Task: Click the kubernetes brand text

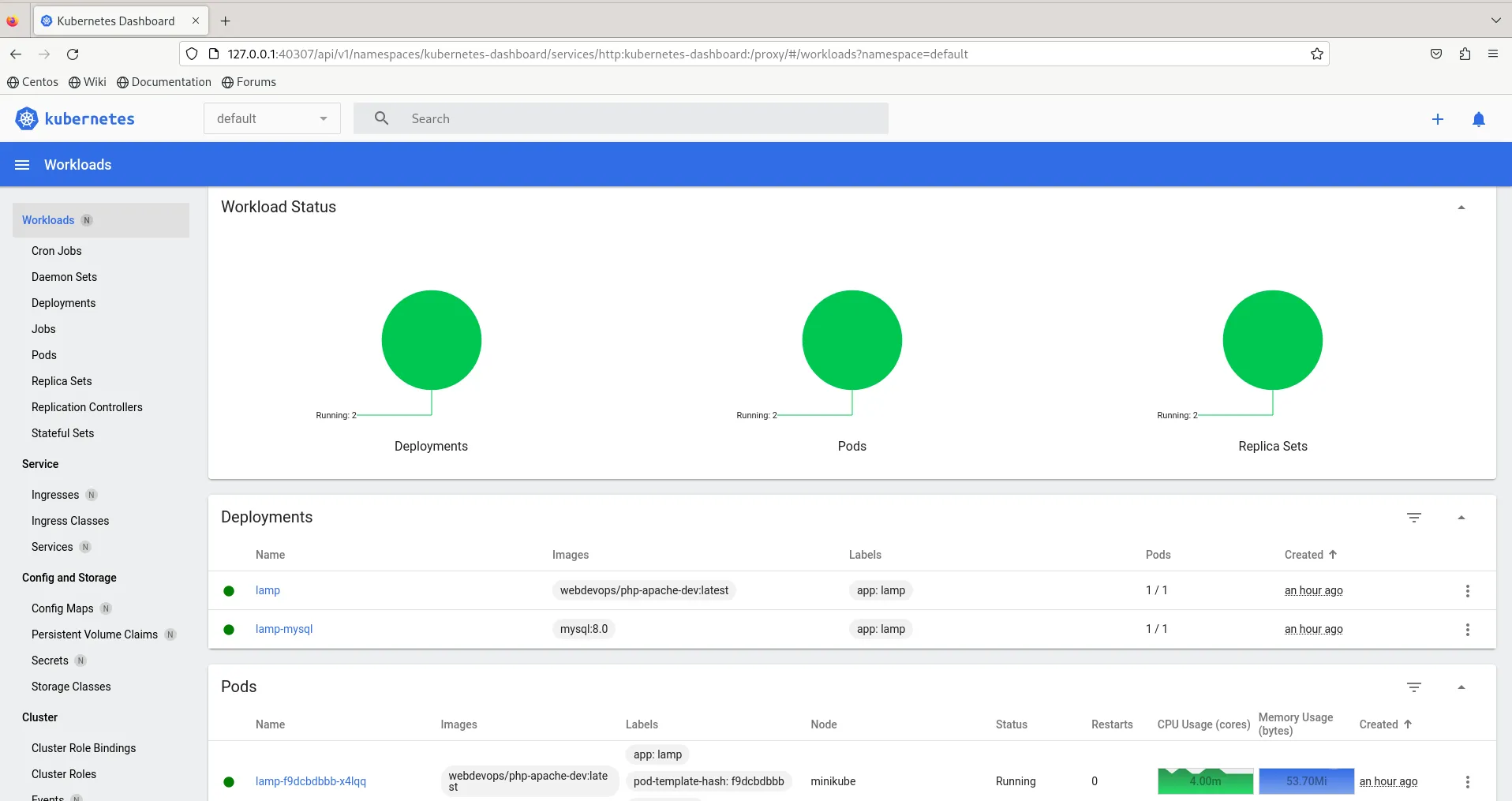Action: 89,119
